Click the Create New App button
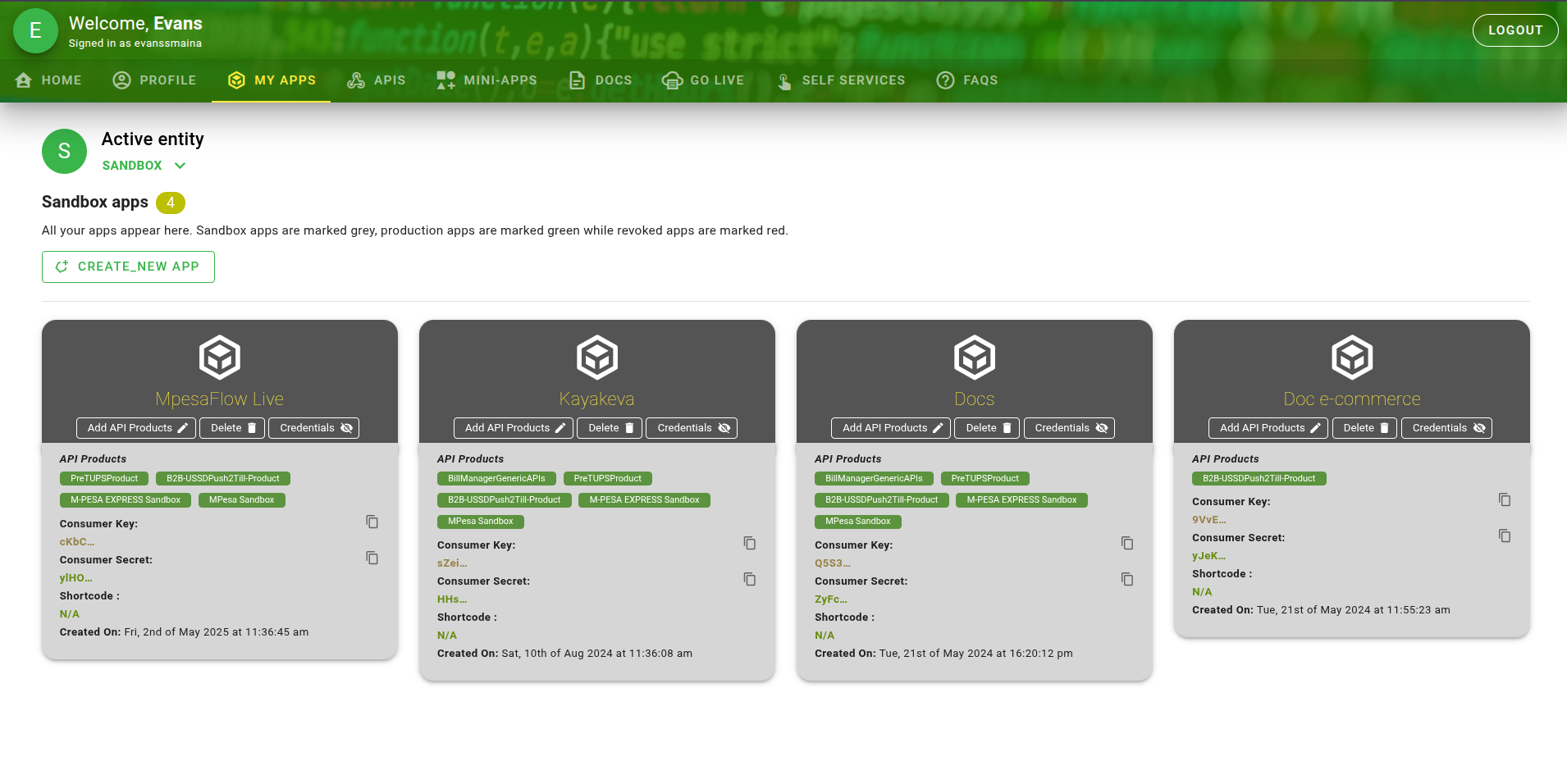The height and width of the screenshot is (784, 1567). 128,267
